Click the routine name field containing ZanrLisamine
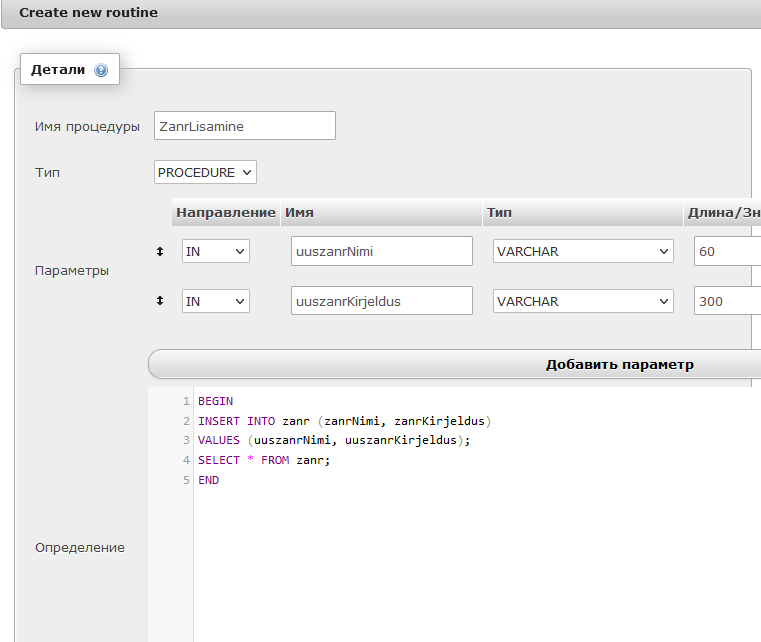 (245, 126)
